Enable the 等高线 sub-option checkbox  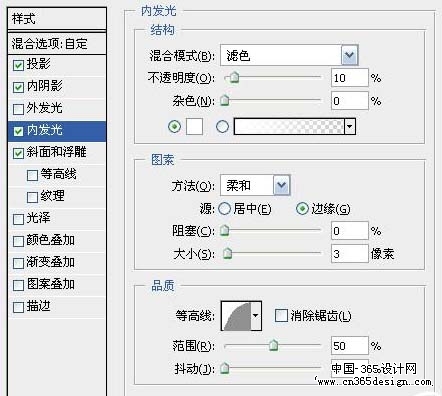32,175
